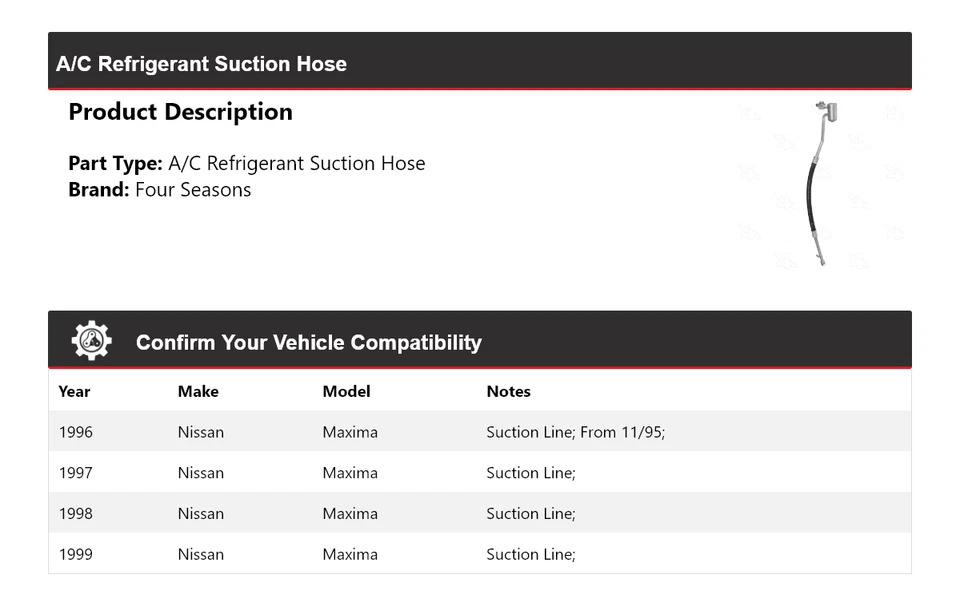Click the Product Description heading

point(180,112)
